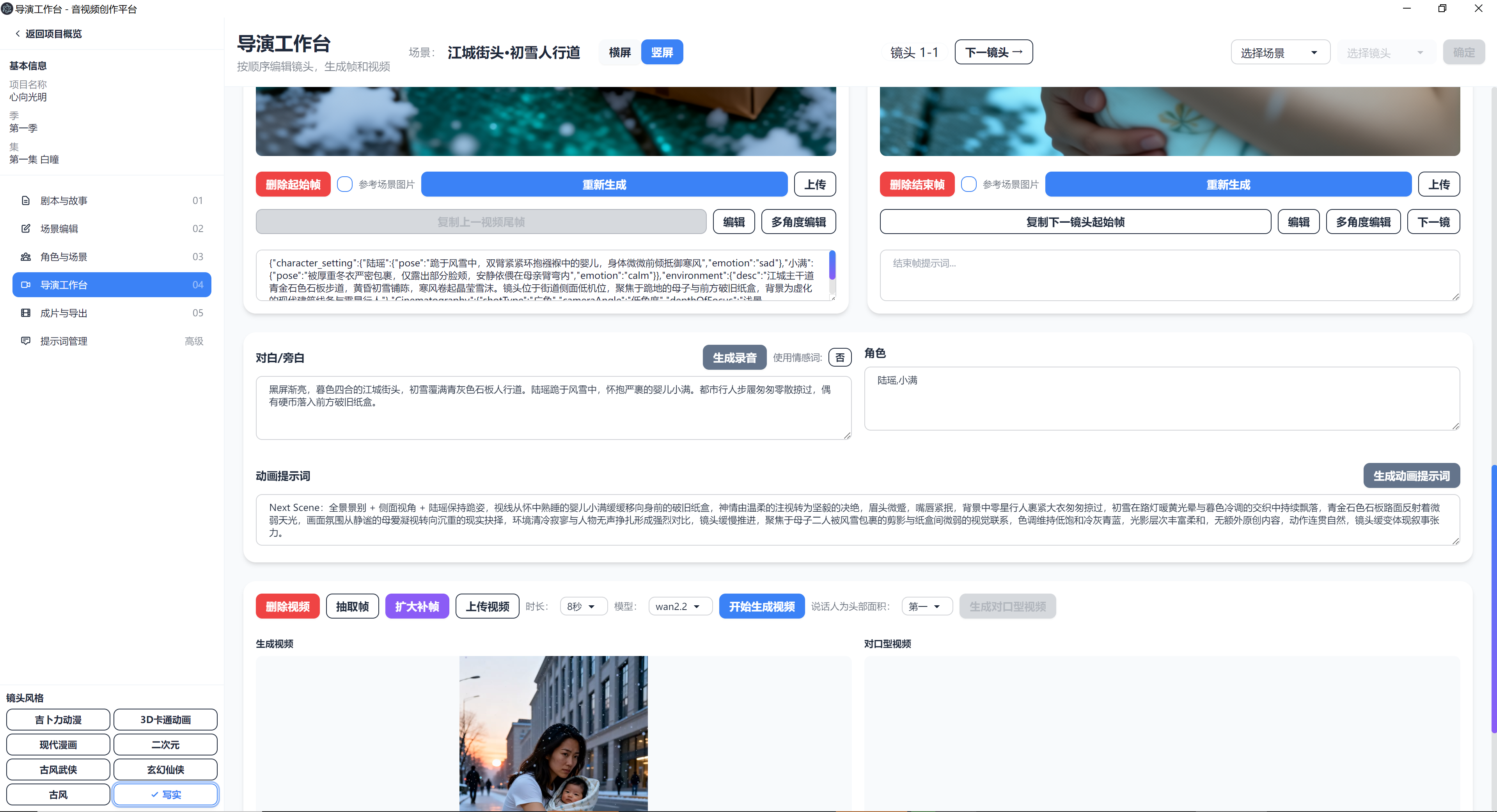Click the app logo in the title bar
This screenshot has height=812, width=1497.
[x=7, y=9]
